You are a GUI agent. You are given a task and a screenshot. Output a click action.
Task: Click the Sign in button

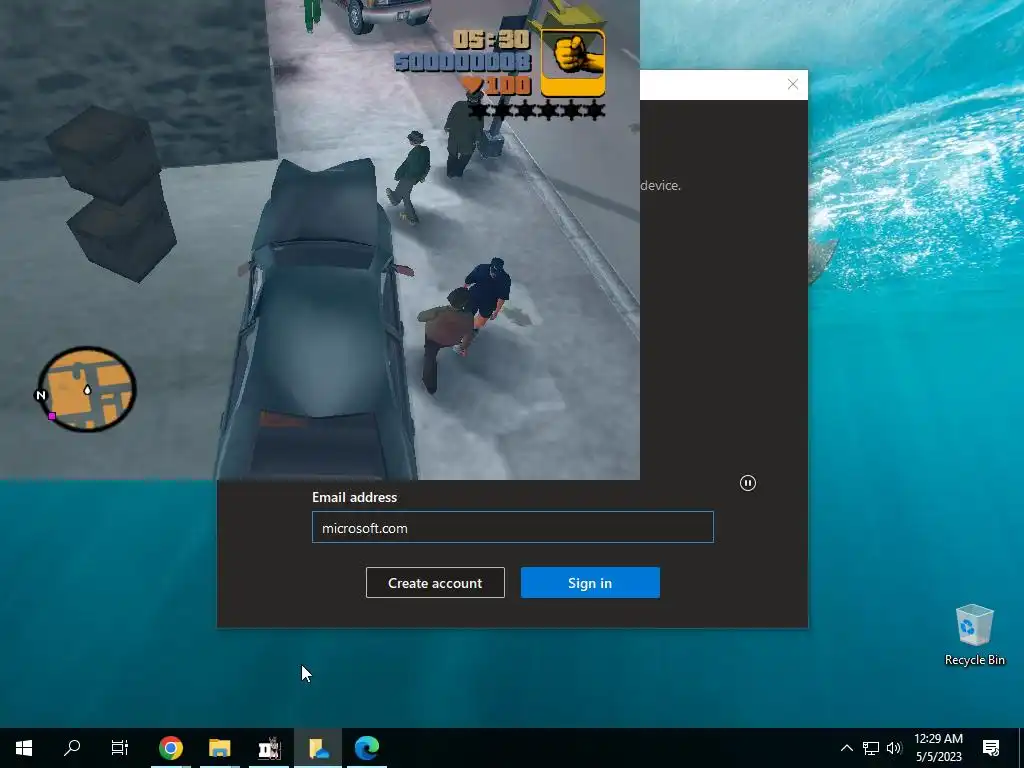[590, 583]
